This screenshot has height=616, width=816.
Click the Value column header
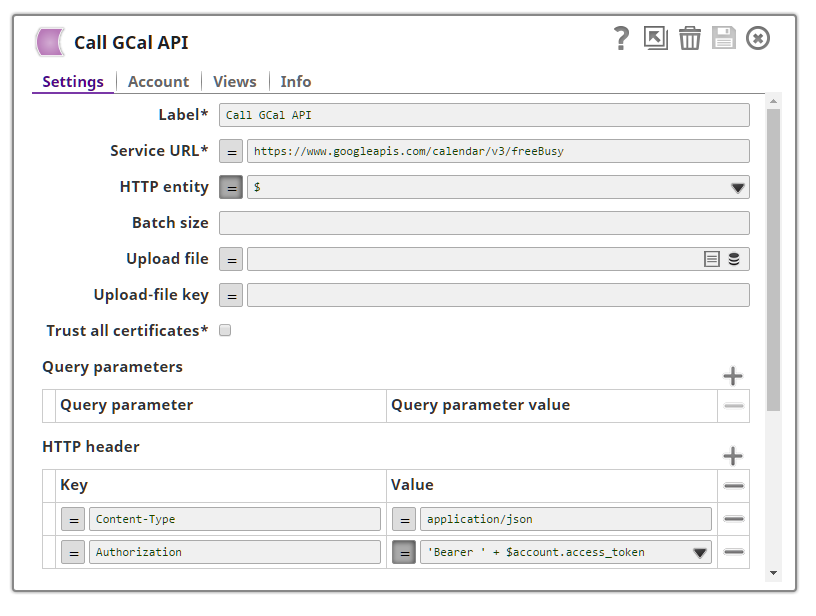(x=412, y=485)
